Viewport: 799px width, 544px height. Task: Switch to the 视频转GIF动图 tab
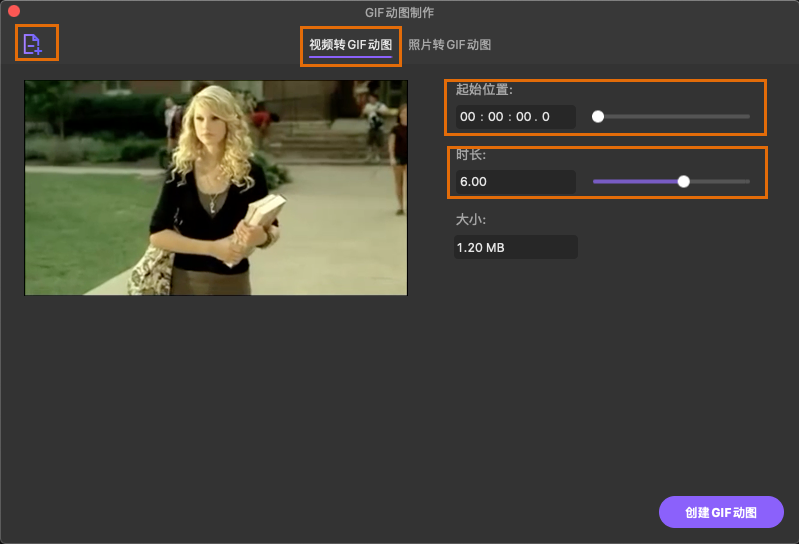pyautogui.click(x=350, y=45)
